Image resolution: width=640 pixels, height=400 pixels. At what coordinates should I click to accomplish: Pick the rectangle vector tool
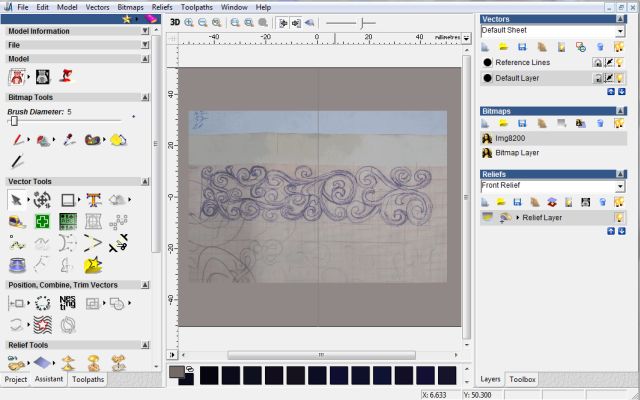[x=69, y=200]
